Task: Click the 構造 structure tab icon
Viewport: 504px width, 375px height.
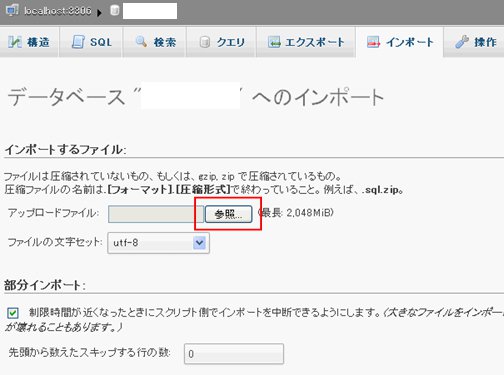Action: (14, 42)
